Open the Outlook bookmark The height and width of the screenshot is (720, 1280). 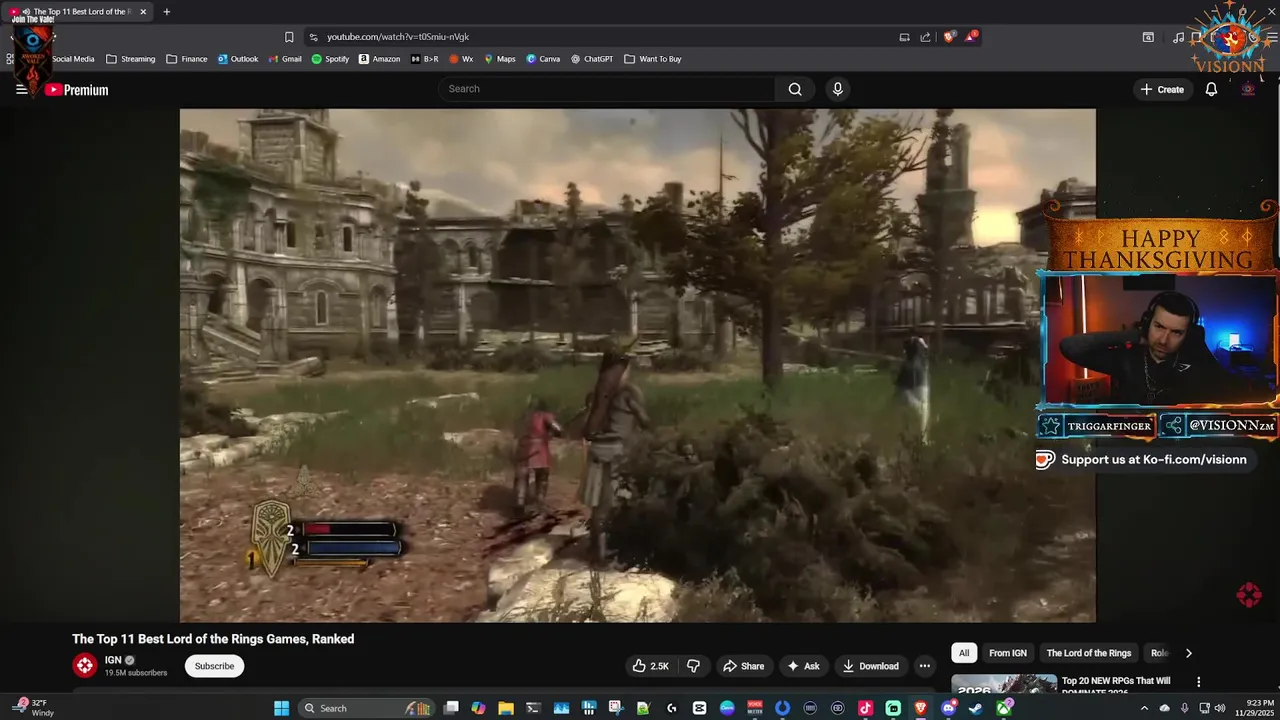(238, 59)
